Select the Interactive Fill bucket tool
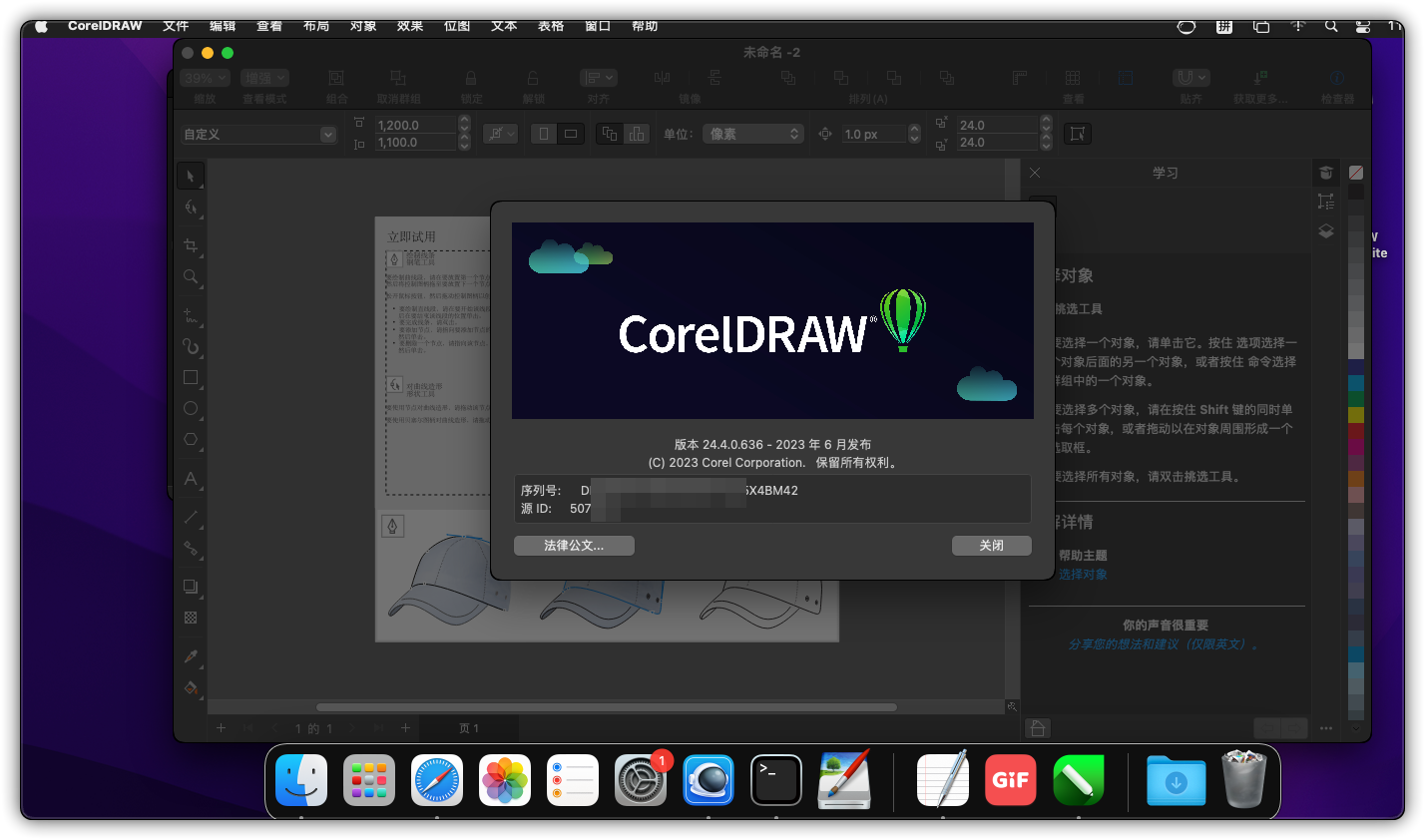Image resolution: width=1425 pixels, height=840 pixels. coord(191,687)
